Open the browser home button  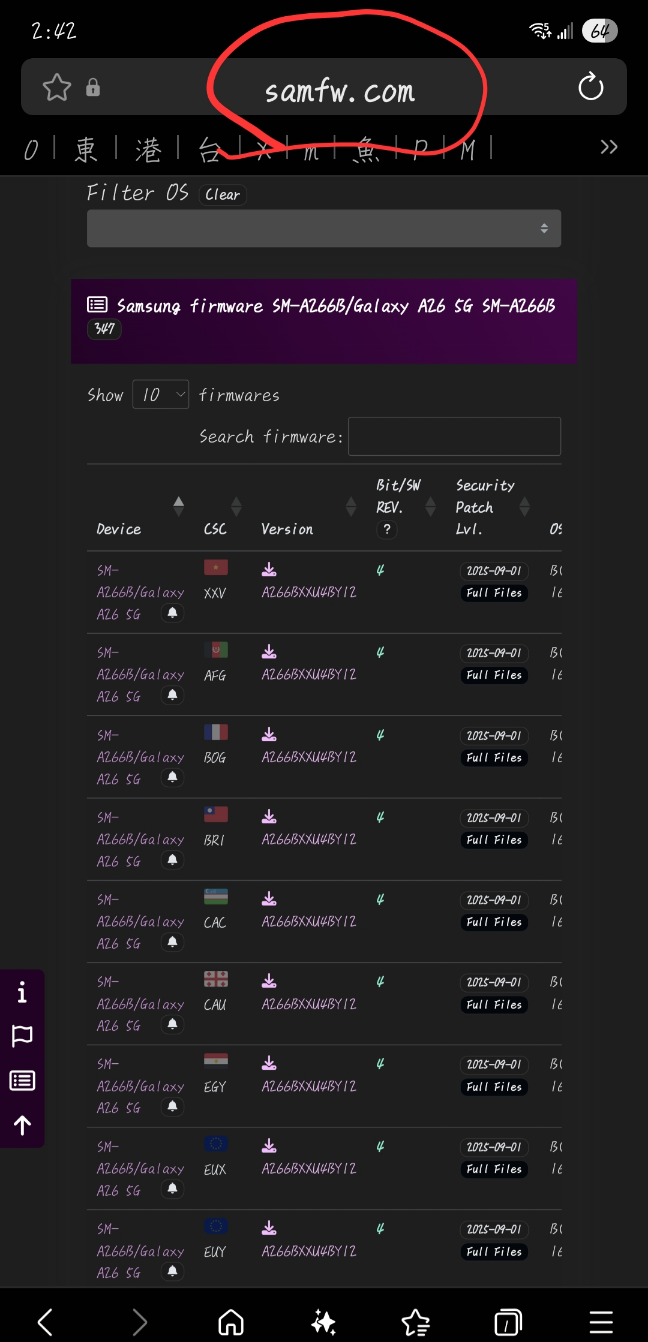tap(231, 1322)
